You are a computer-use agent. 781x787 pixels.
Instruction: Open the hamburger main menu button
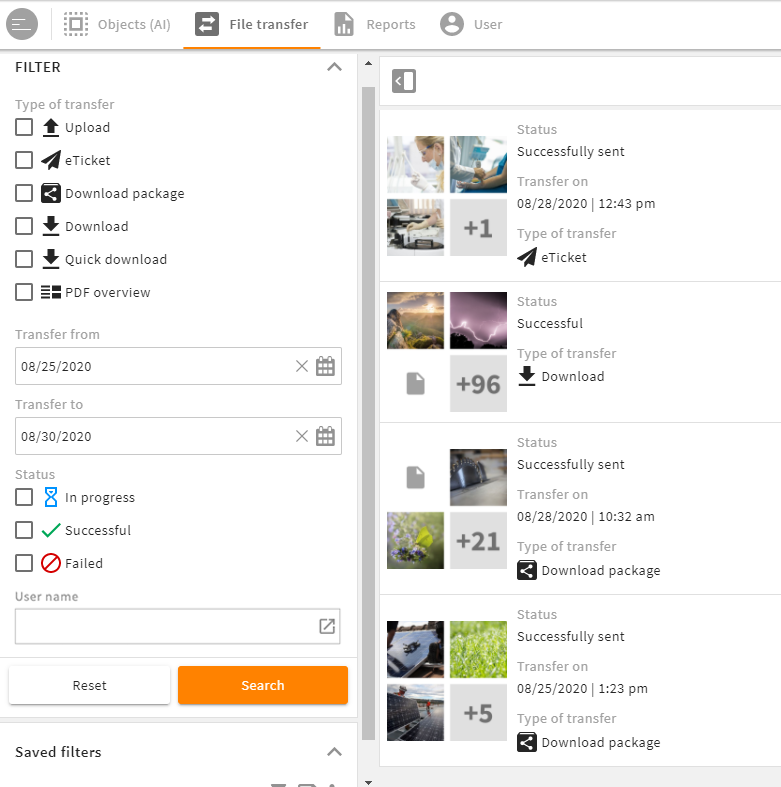coord(22,24)
